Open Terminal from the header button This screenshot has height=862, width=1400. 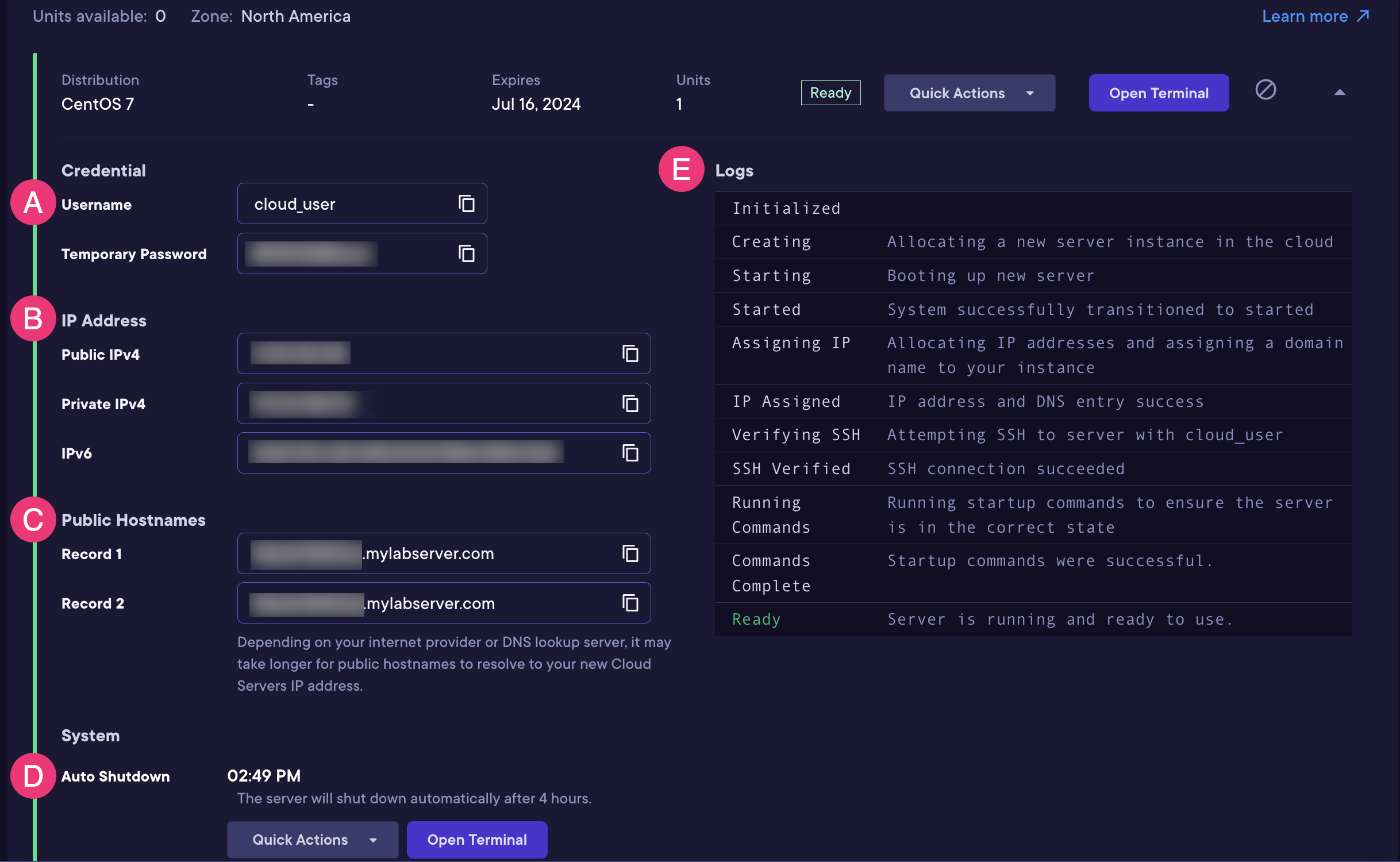(x=1159, y=93)
